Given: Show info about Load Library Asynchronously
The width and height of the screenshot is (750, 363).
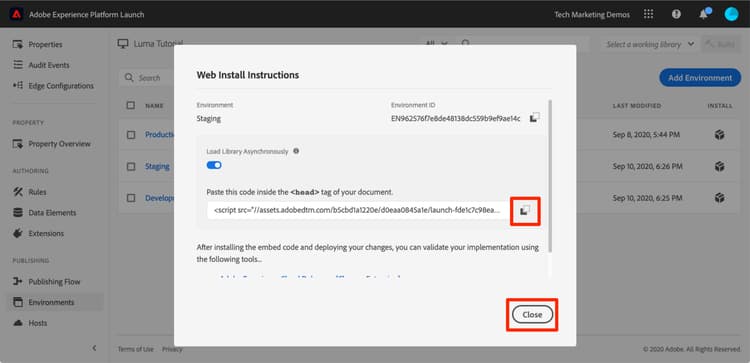Looking at the screenshot, I should point(296,151).
